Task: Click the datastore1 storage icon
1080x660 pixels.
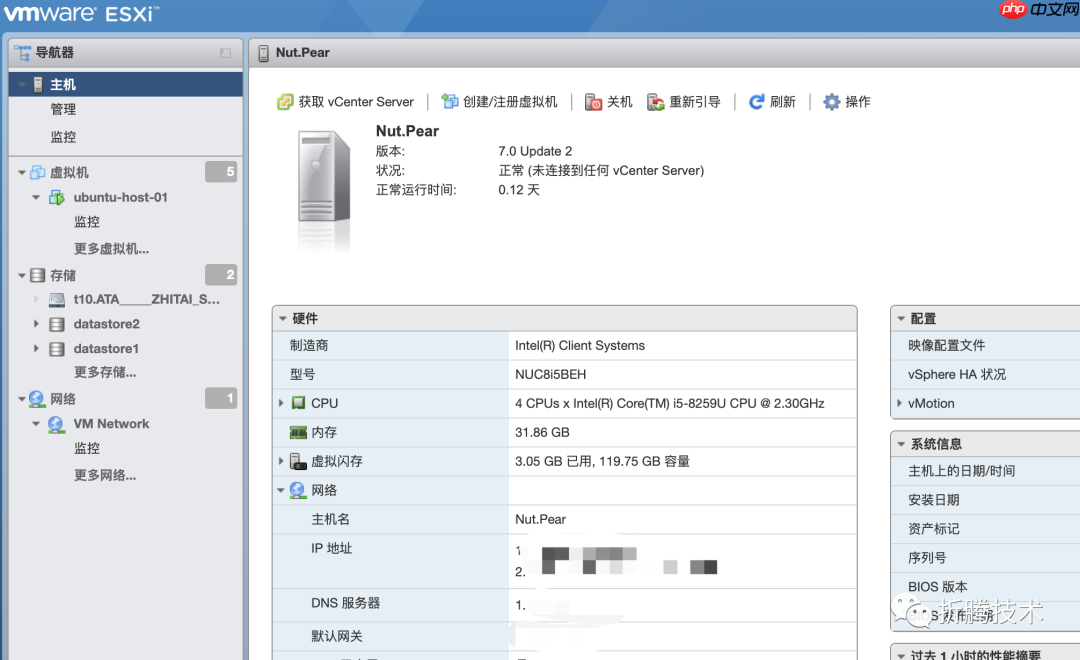Action: 55,348
